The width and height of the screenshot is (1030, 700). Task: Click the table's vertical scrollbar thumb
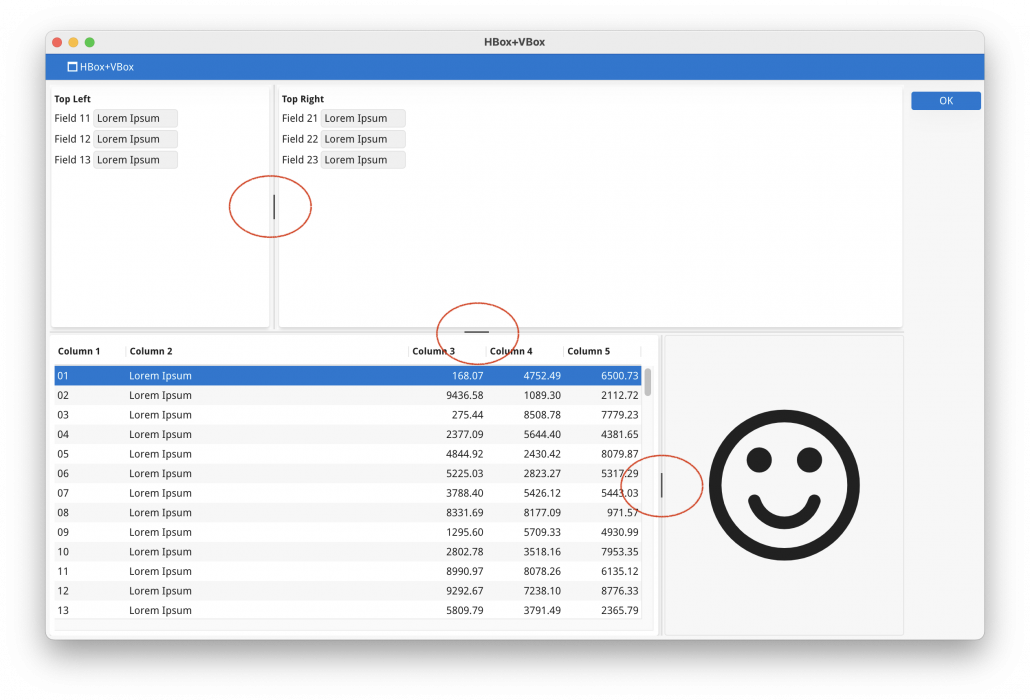(648, 382)
